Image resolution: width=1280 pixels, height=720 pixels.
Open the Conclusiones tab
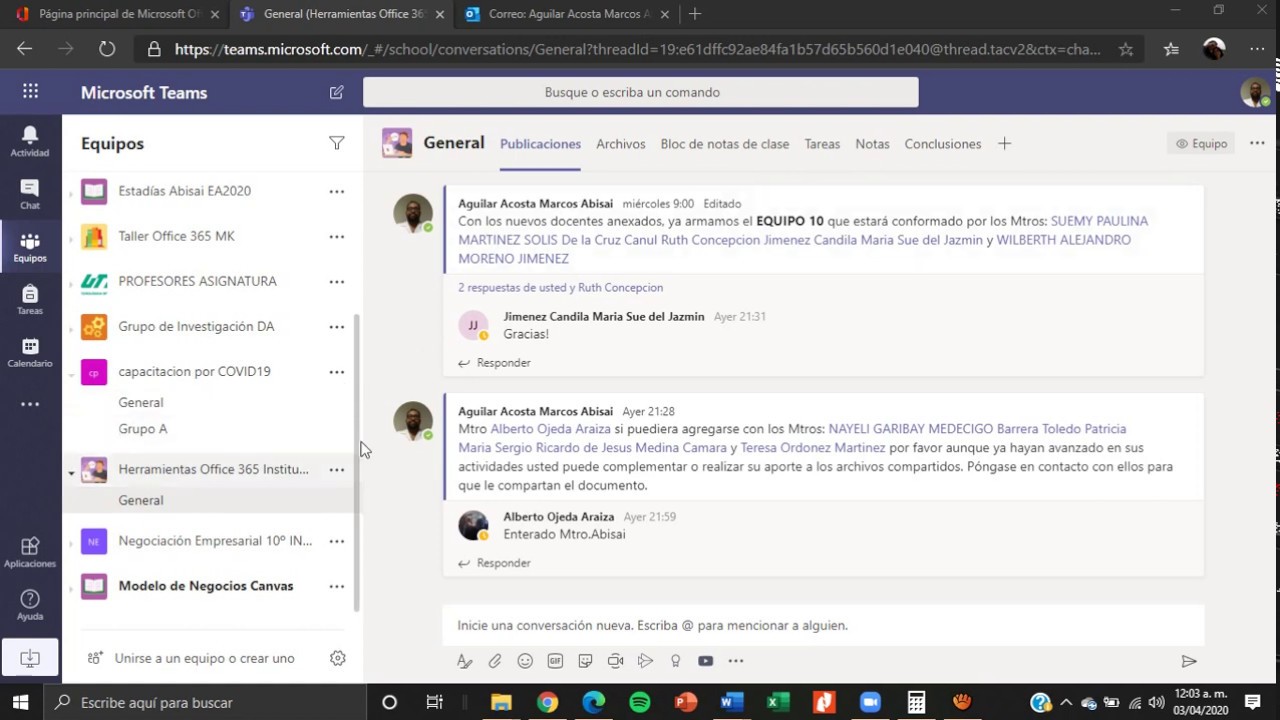point(943,144)
